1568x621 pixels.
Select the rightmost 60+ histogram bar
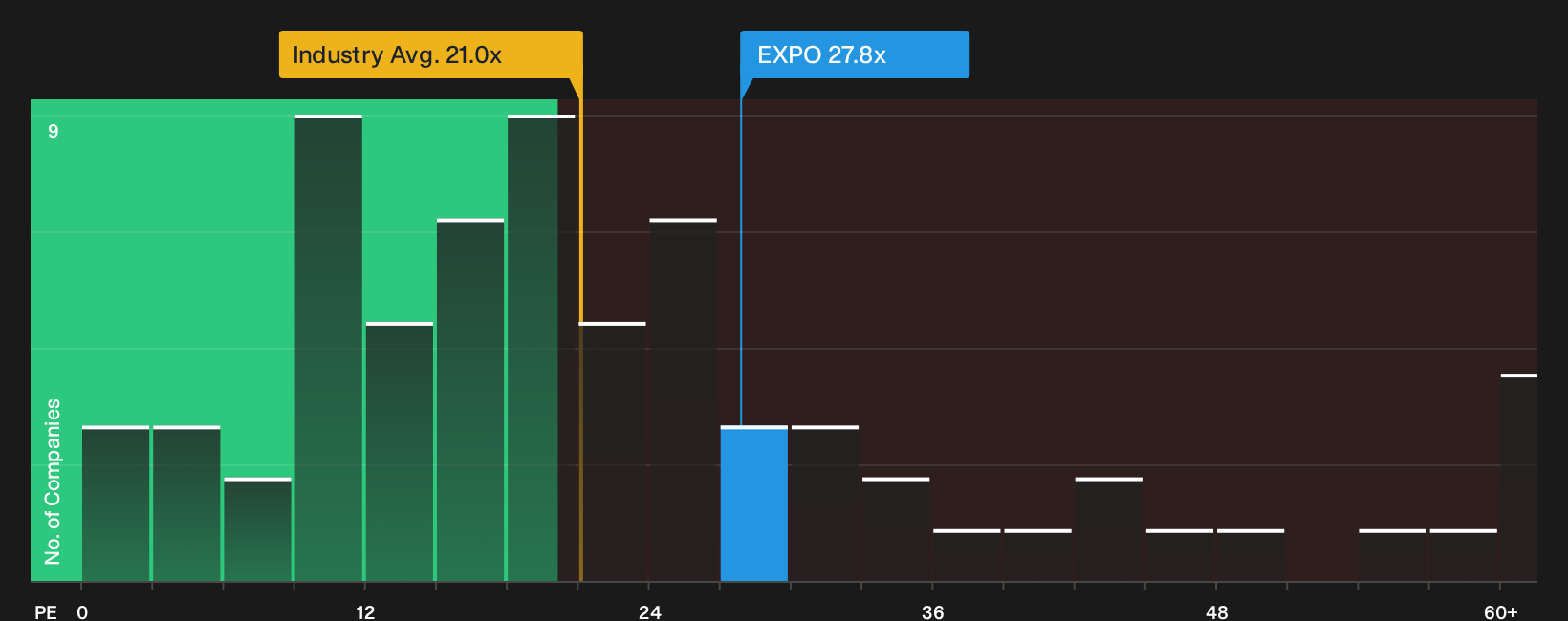point(1519,478)
